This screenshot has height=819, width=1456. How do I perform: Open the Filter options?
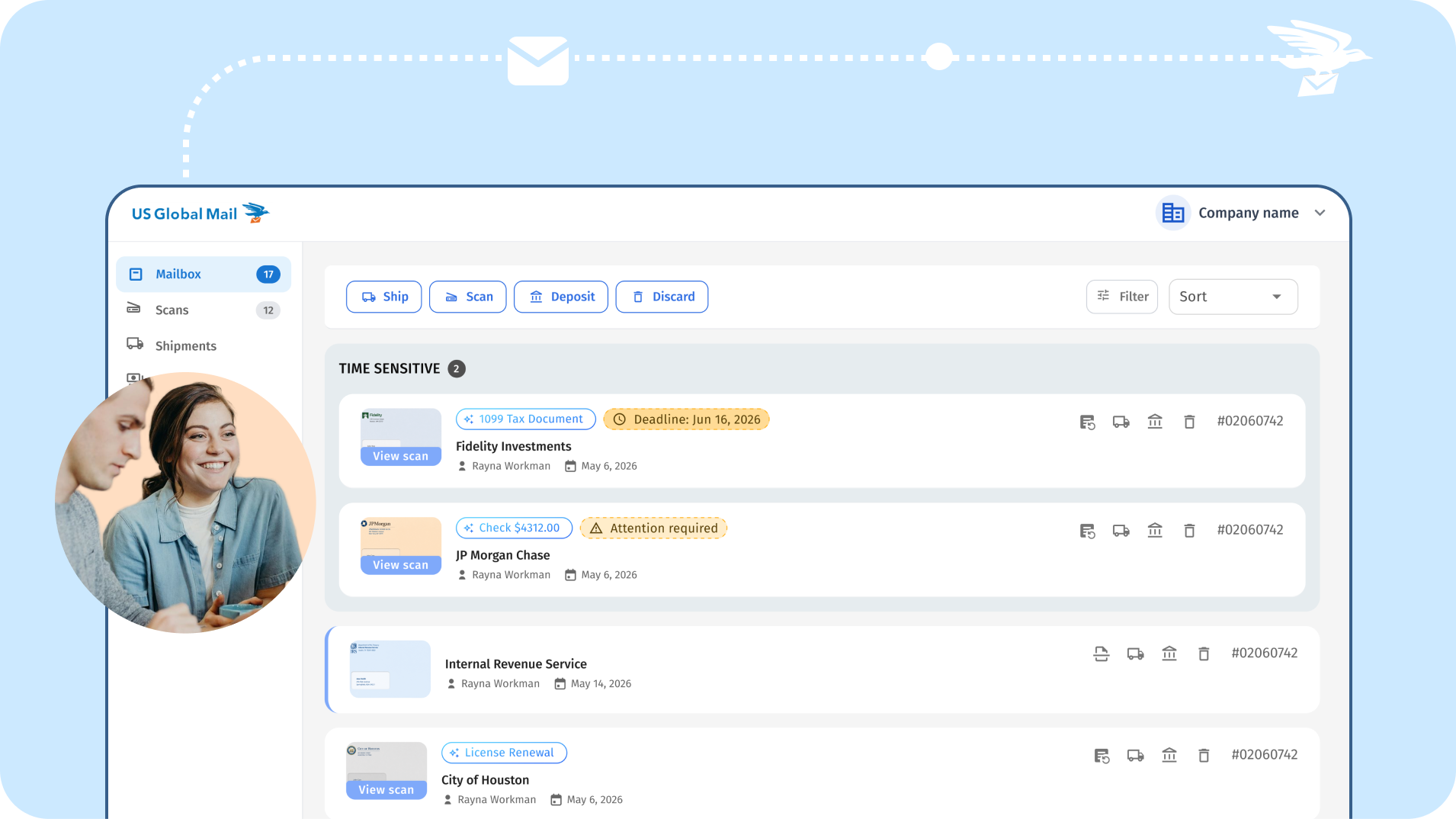pos(1122,297)
